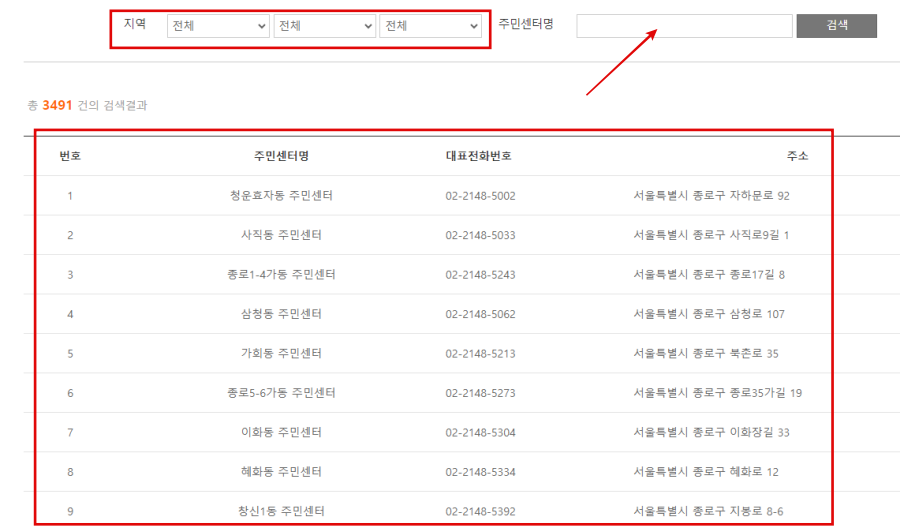The width and height of the screenshot is (900, 528).
Task: Select 삼청동 주민센터 entry
Action: point(281,314)
